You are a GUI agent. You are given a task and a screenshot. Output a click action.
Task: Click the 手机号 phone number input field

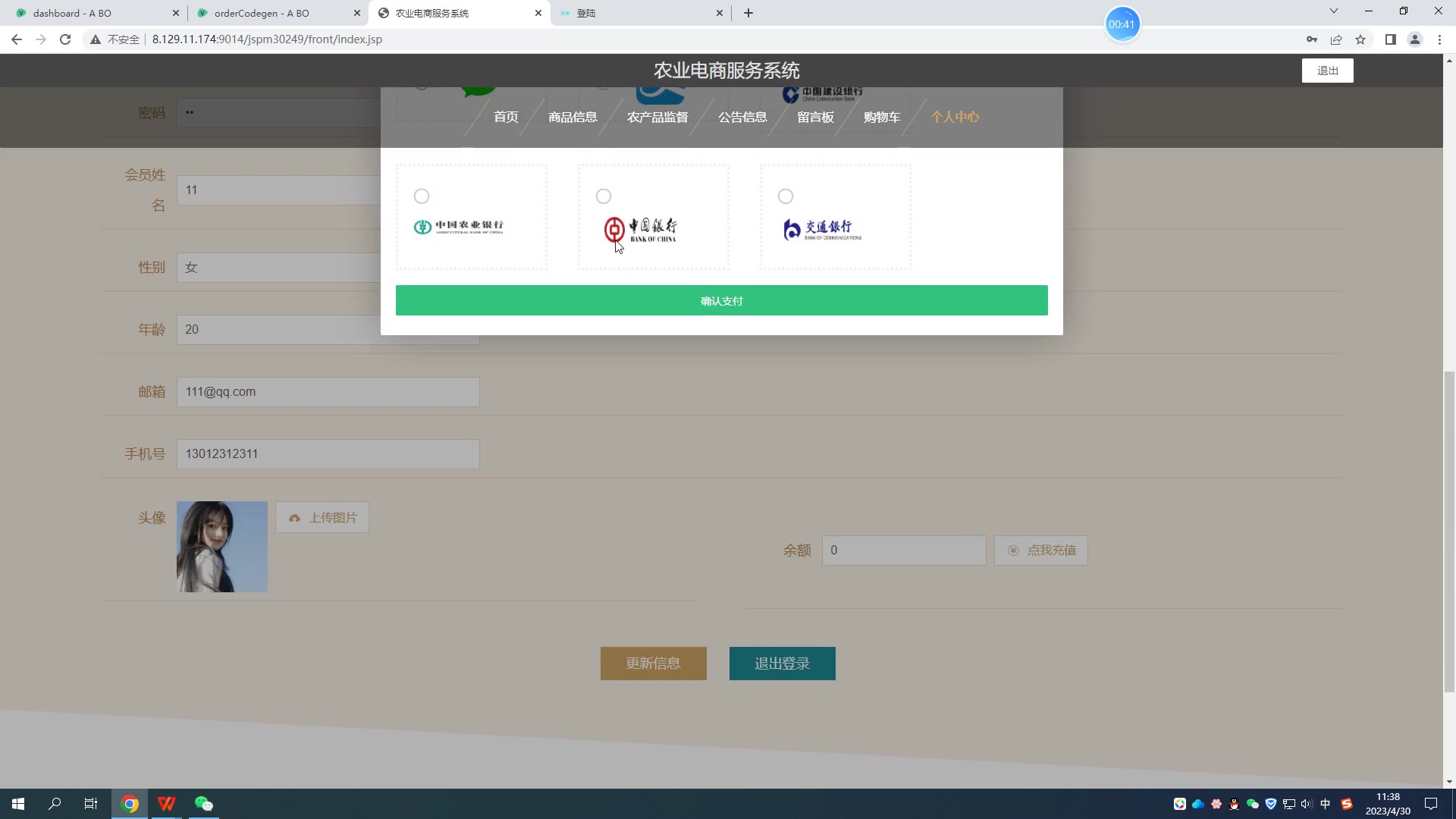(328, 454)
